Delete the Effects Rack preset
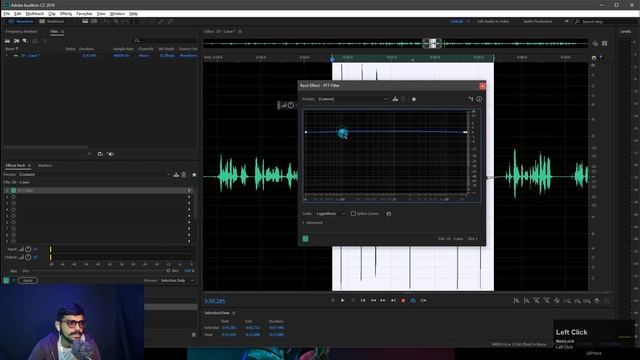 (184, 175)
